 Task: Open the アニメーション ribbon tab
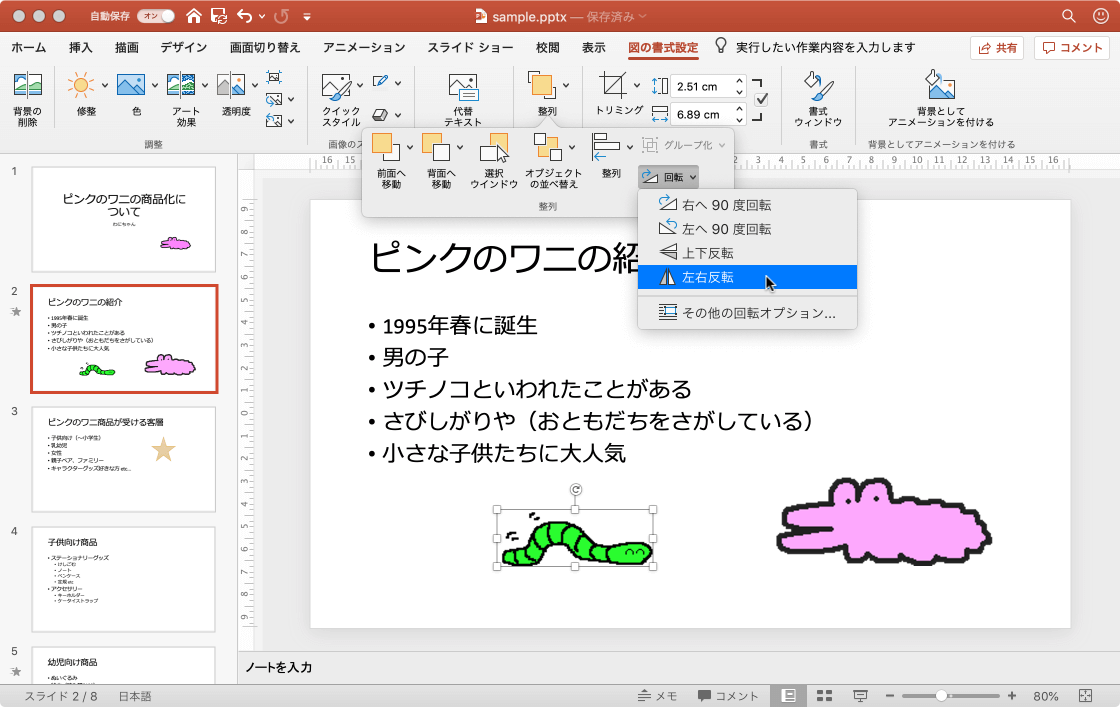pos(364,47)
